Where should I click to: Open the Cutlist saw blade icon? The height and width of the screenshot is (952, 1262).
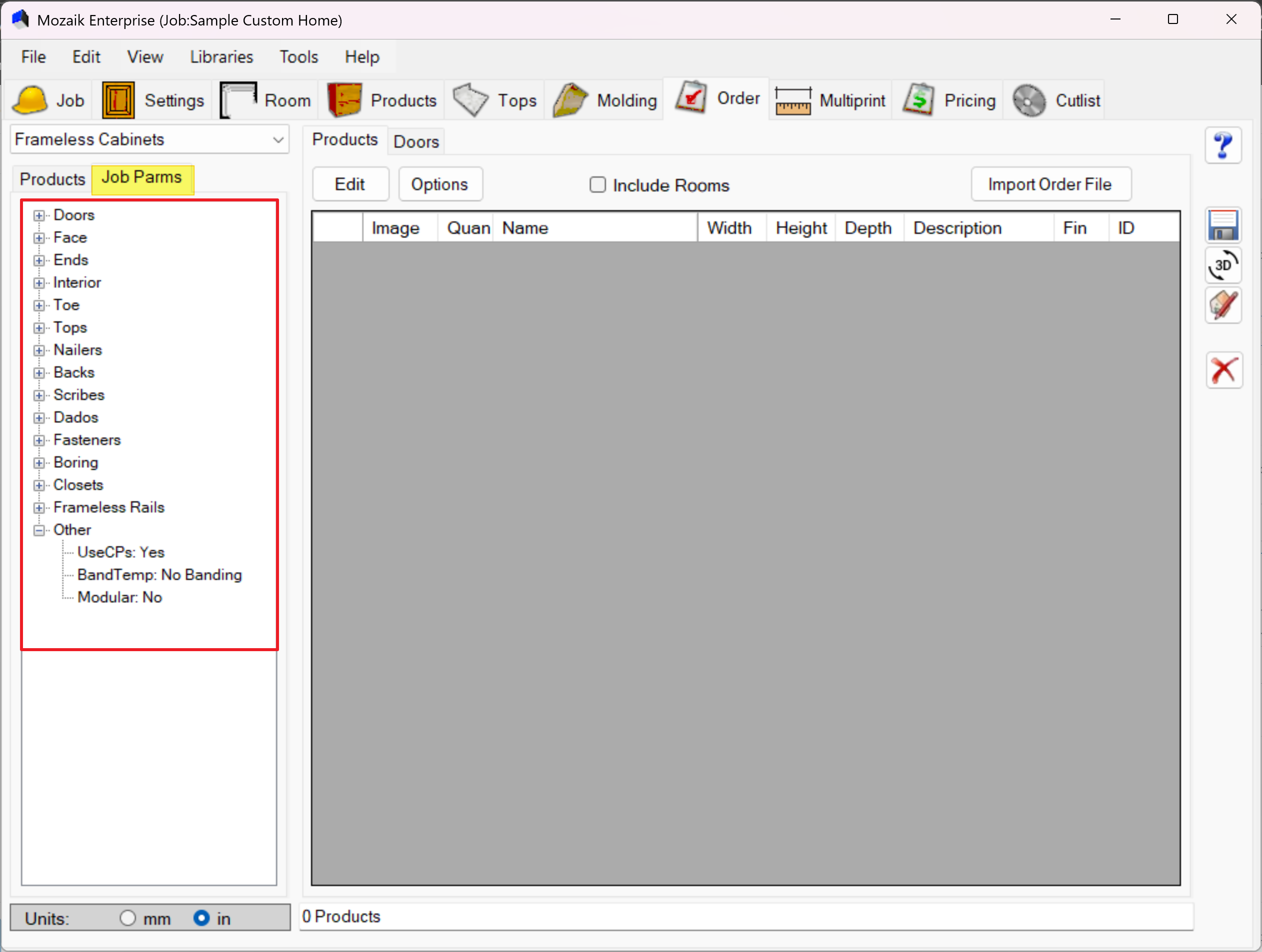pyautogui.click(x=1028, y=100)
